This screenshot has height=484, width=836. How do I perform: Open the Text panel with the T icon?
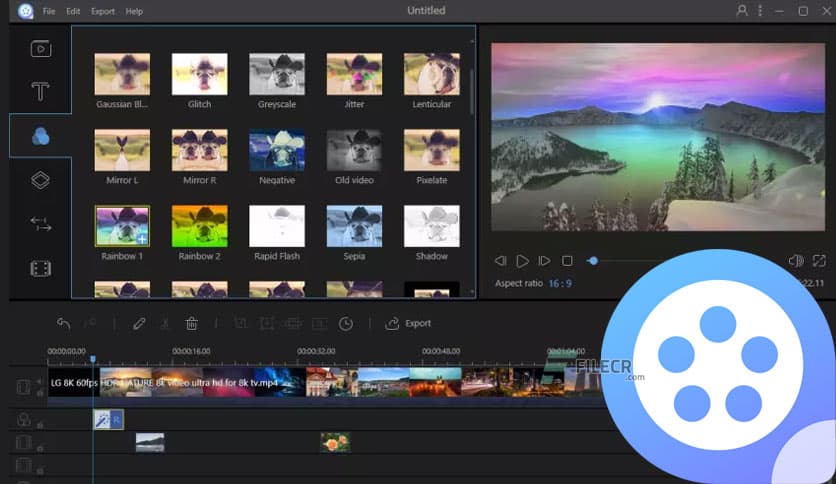coord(41,91)
